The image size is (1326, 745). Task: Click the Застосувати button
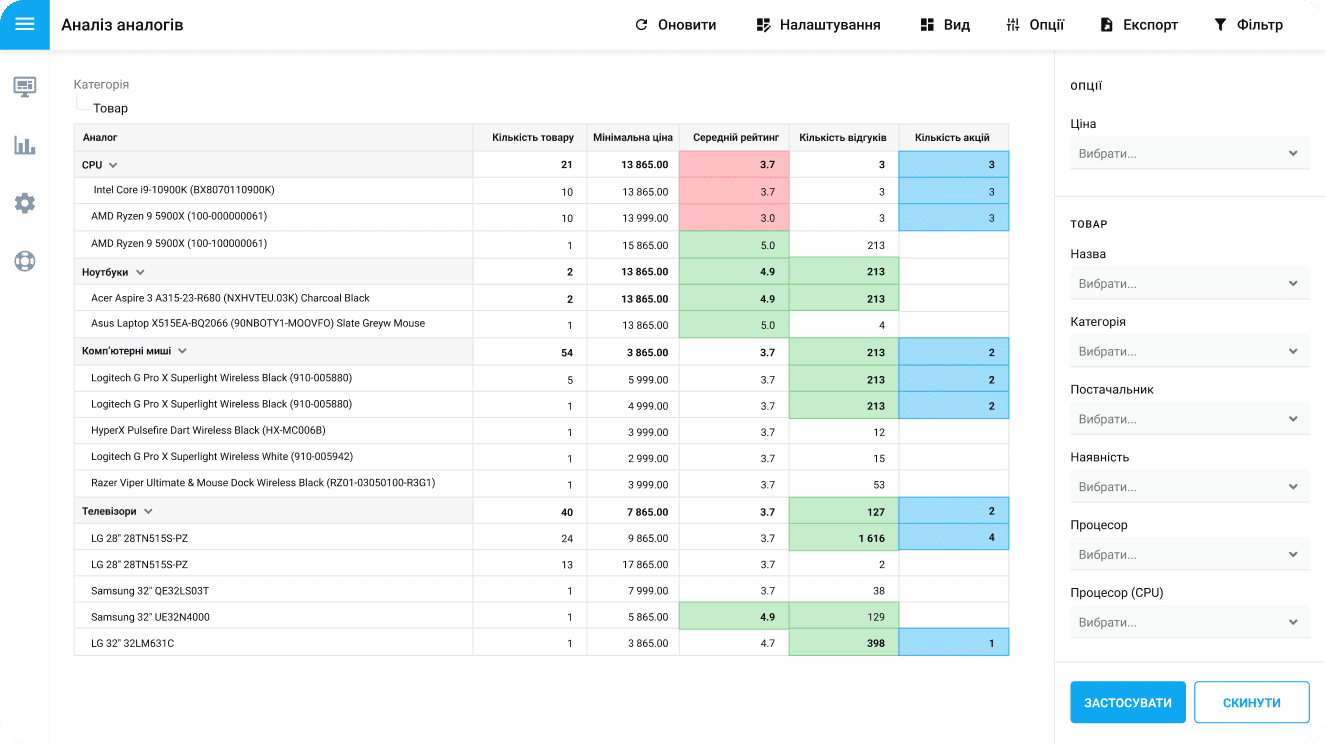1127,702
